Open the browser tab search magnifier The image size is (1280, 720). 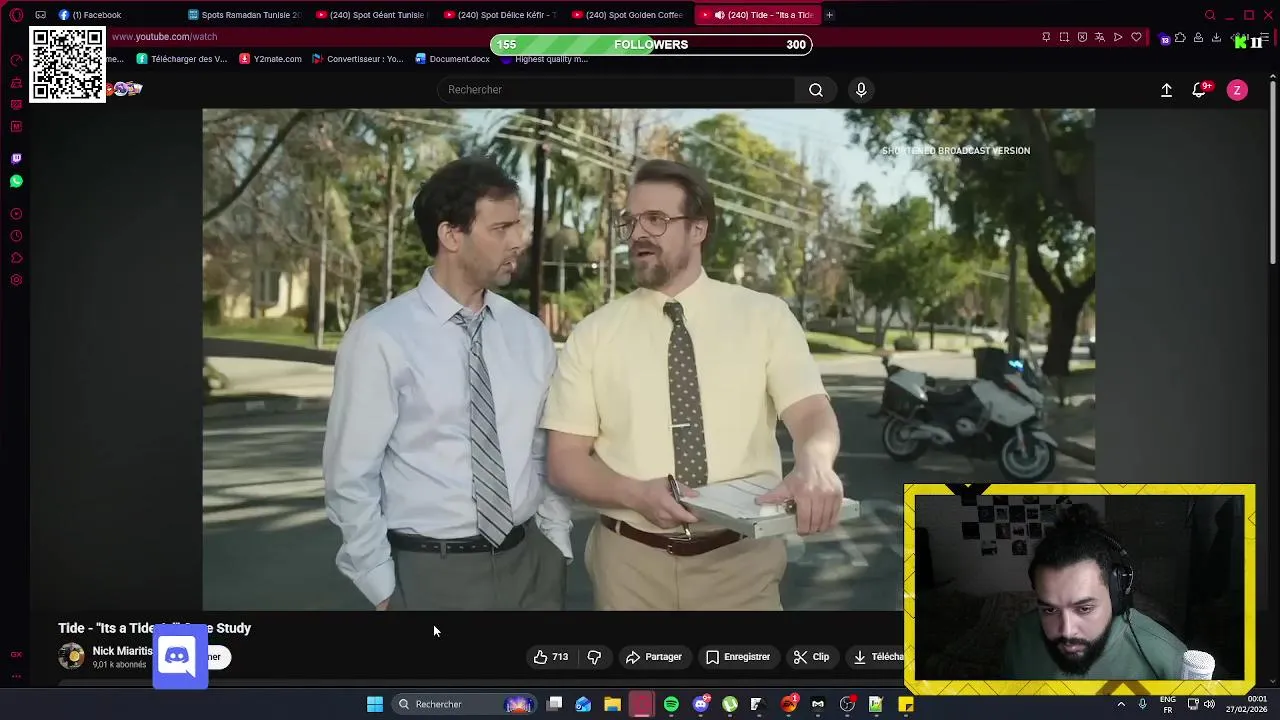1210,15
